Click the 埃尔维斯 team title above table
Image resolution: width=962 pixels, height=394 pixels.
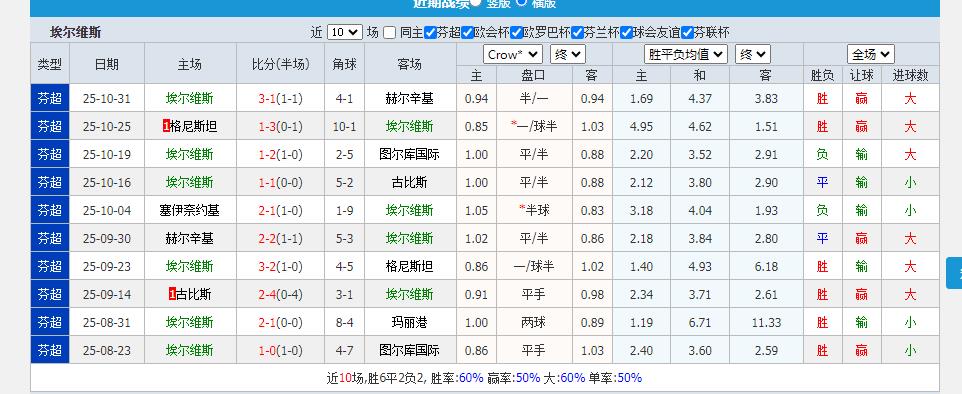(75, 33)
